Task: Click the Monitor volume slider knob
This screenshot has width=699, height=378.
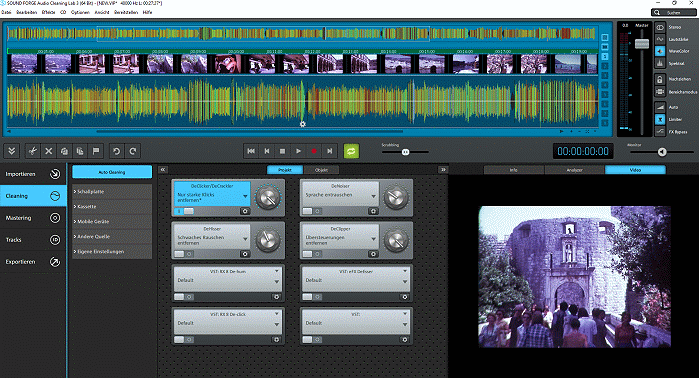Action: coord(662,152)
